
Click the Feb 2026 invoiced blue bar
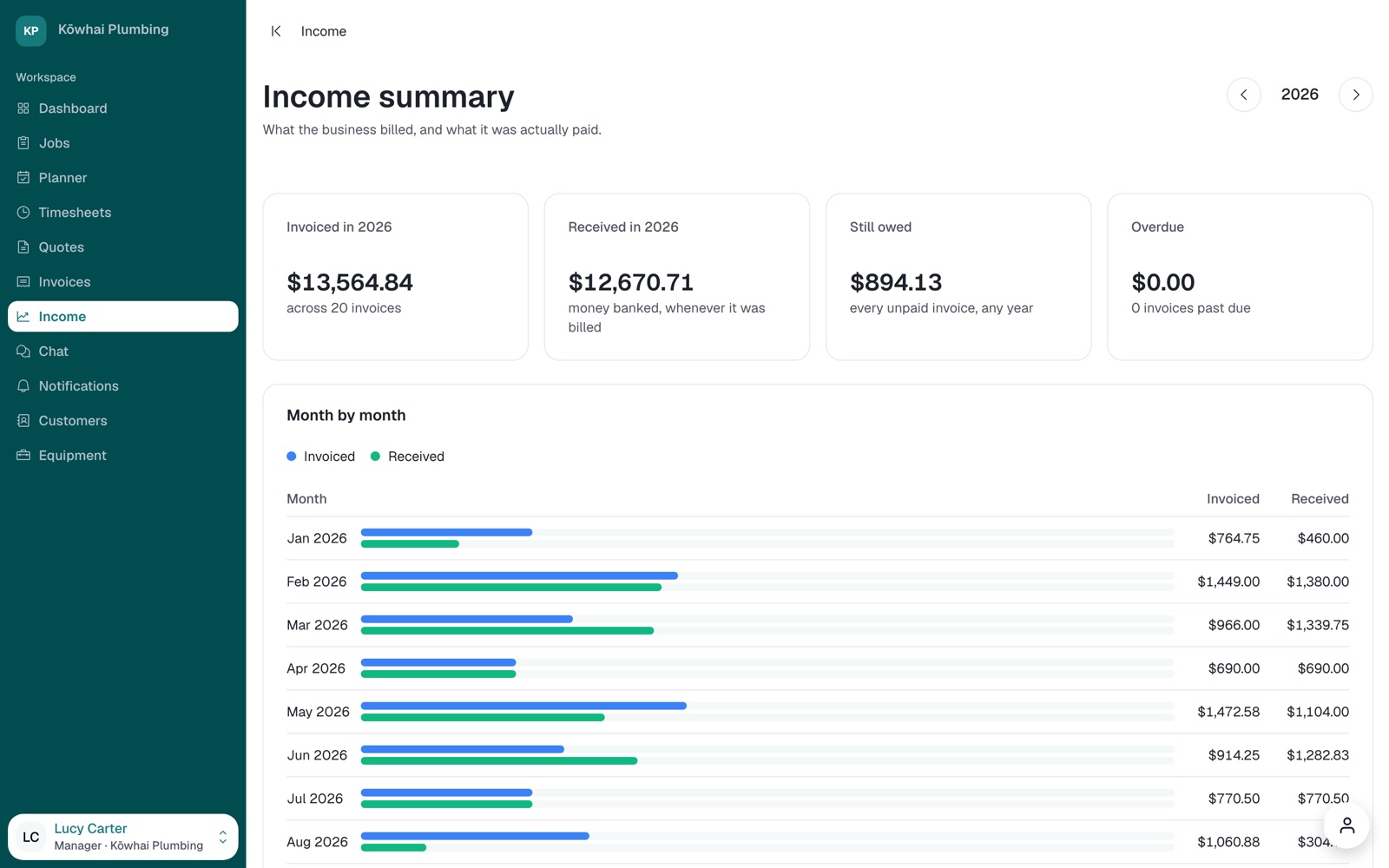[x=519, y=575]
